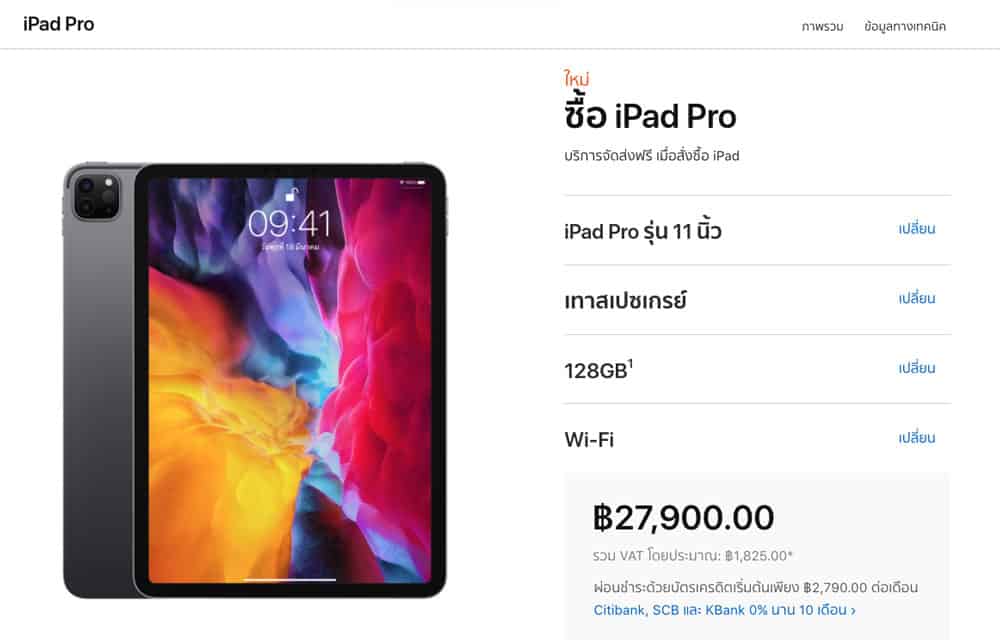
Task: Click the 128GB storage row label
Action: pos(598,370)
